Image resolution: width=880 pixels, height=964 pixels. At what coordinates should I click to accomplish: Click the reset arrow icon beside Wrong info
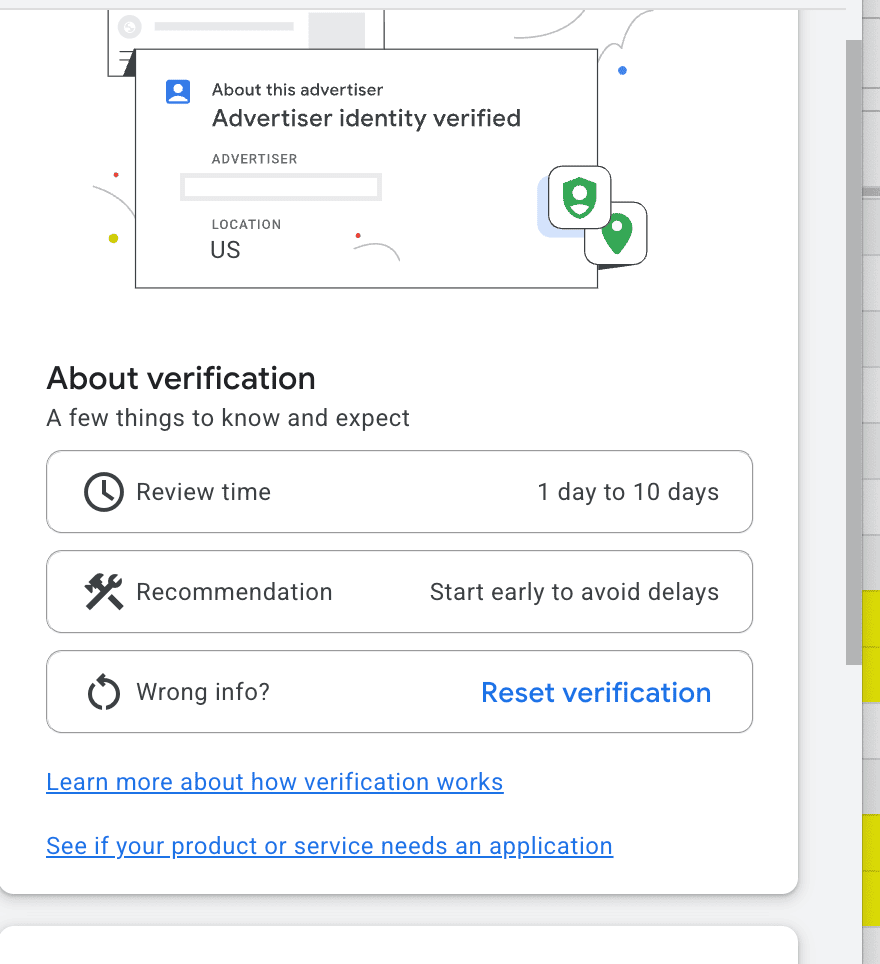pos(103,692)
